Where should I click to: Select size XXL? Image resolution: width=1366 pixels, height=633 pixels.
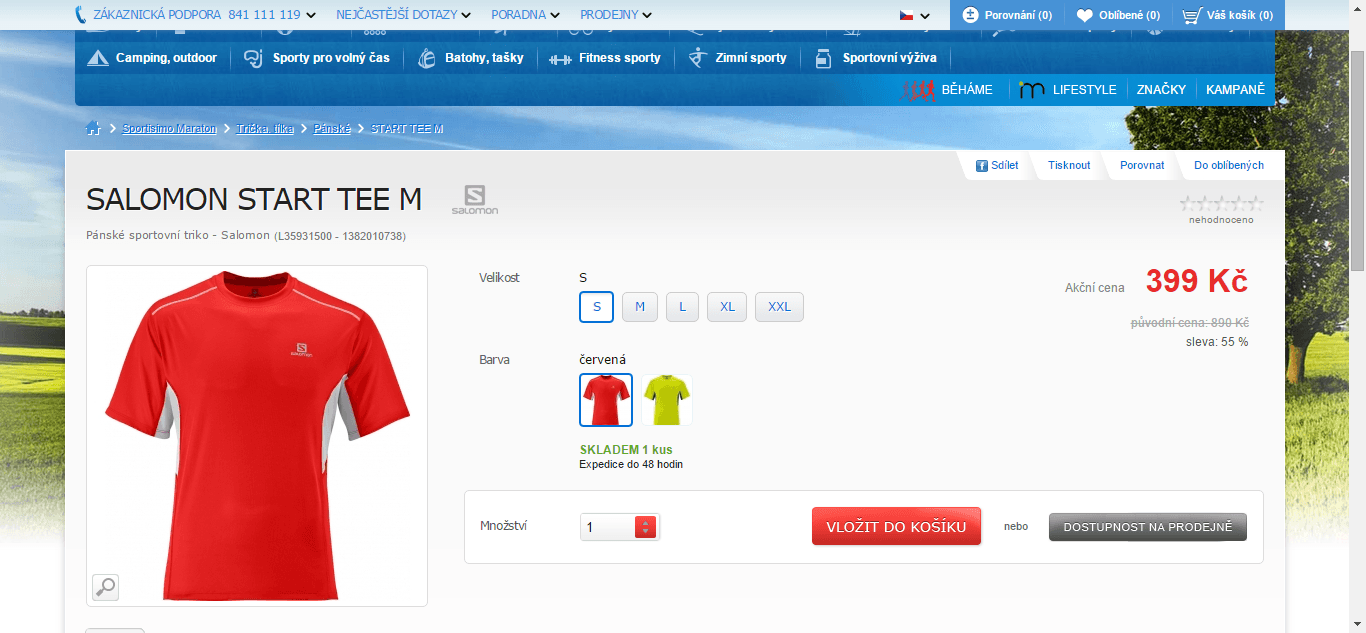(x=779, y=307)
